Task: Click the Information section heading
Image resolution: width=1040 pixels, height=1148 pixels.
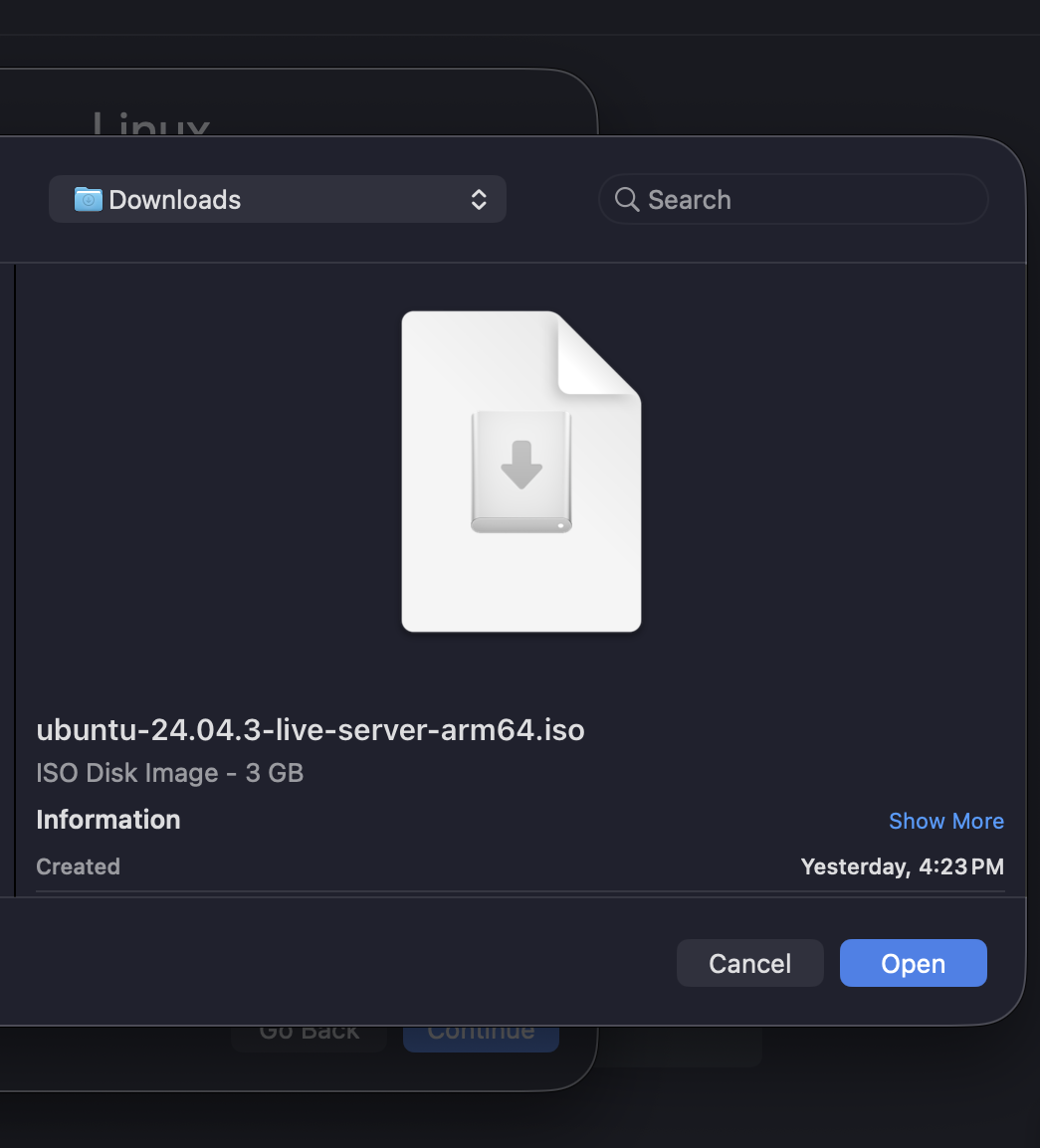Action: point(107,820)
